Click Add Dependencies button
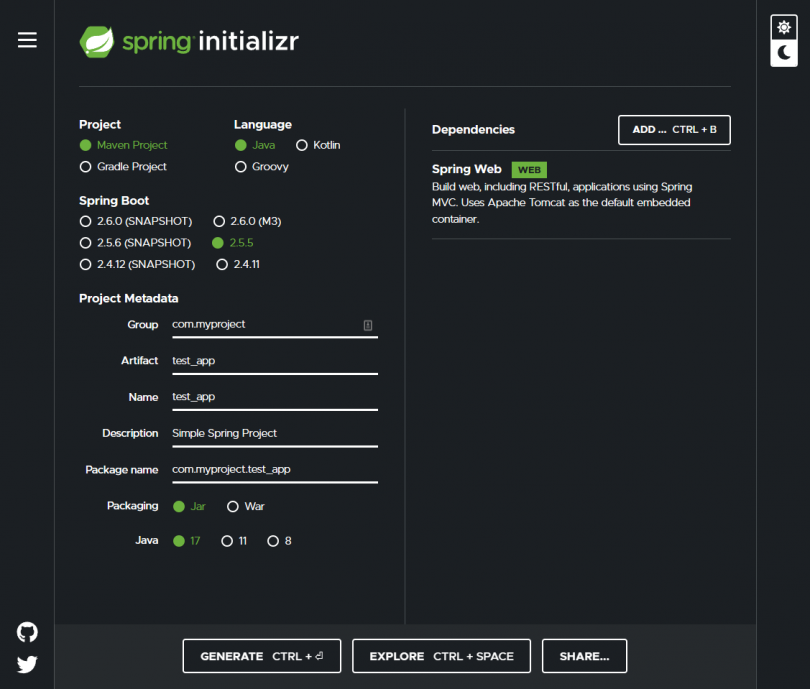 [x=674, y=130]
